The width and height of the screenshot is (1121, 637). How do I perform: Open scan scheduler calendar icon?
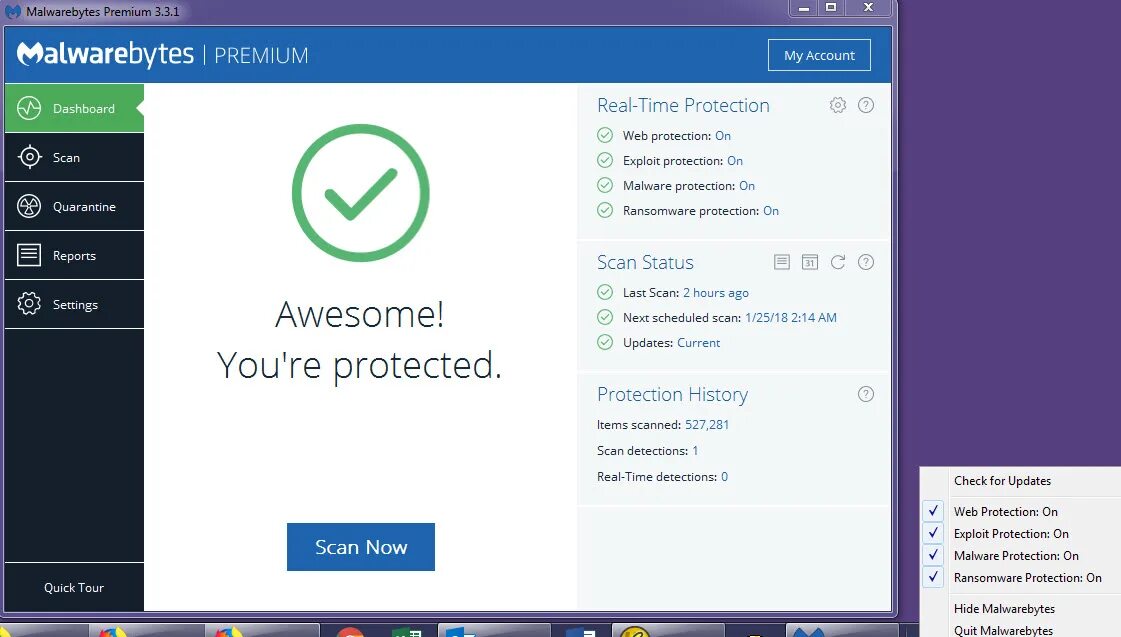(810, 262)
